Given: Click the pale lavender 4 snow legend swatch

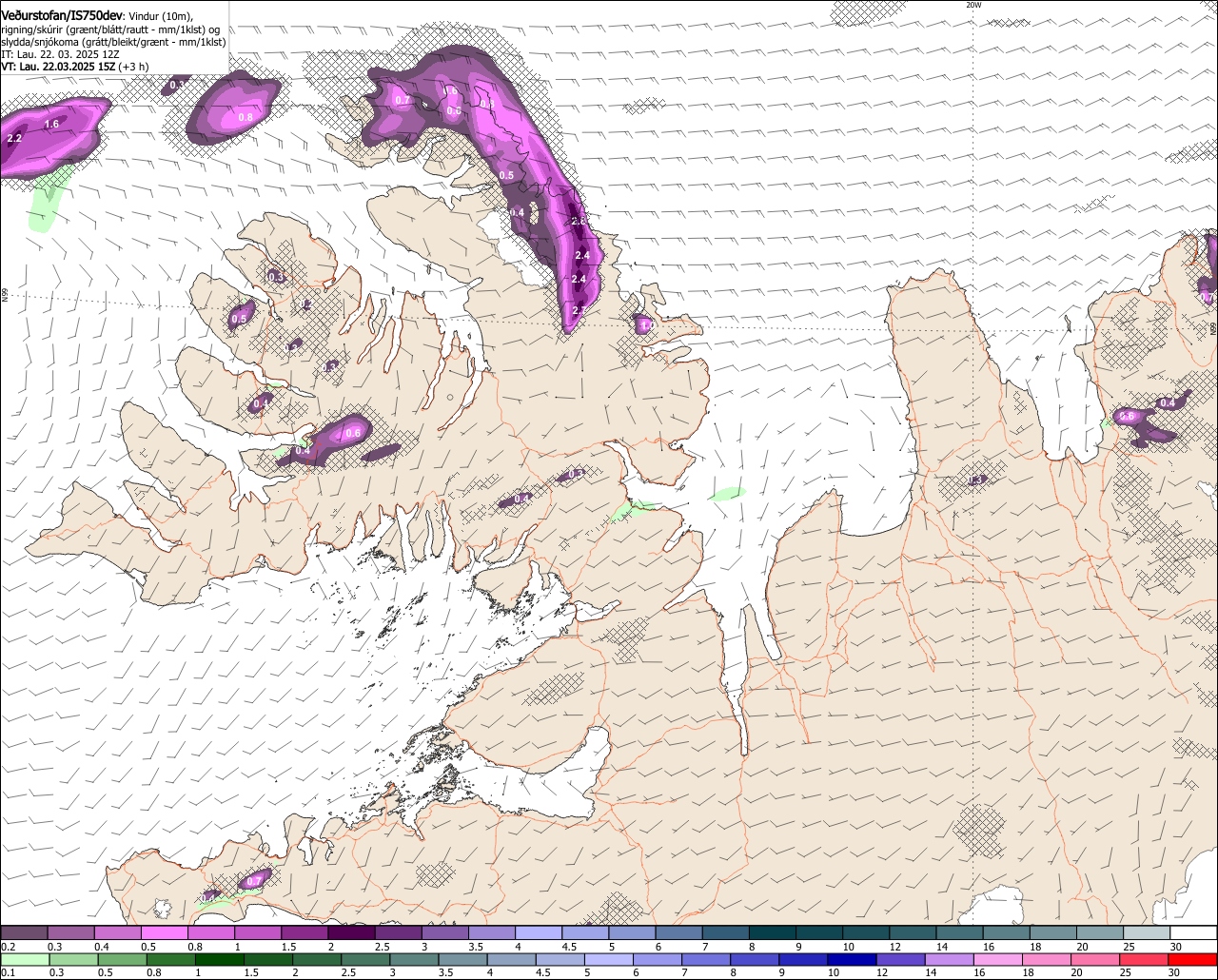Looking at the screenshot, I should pos(539,933).
